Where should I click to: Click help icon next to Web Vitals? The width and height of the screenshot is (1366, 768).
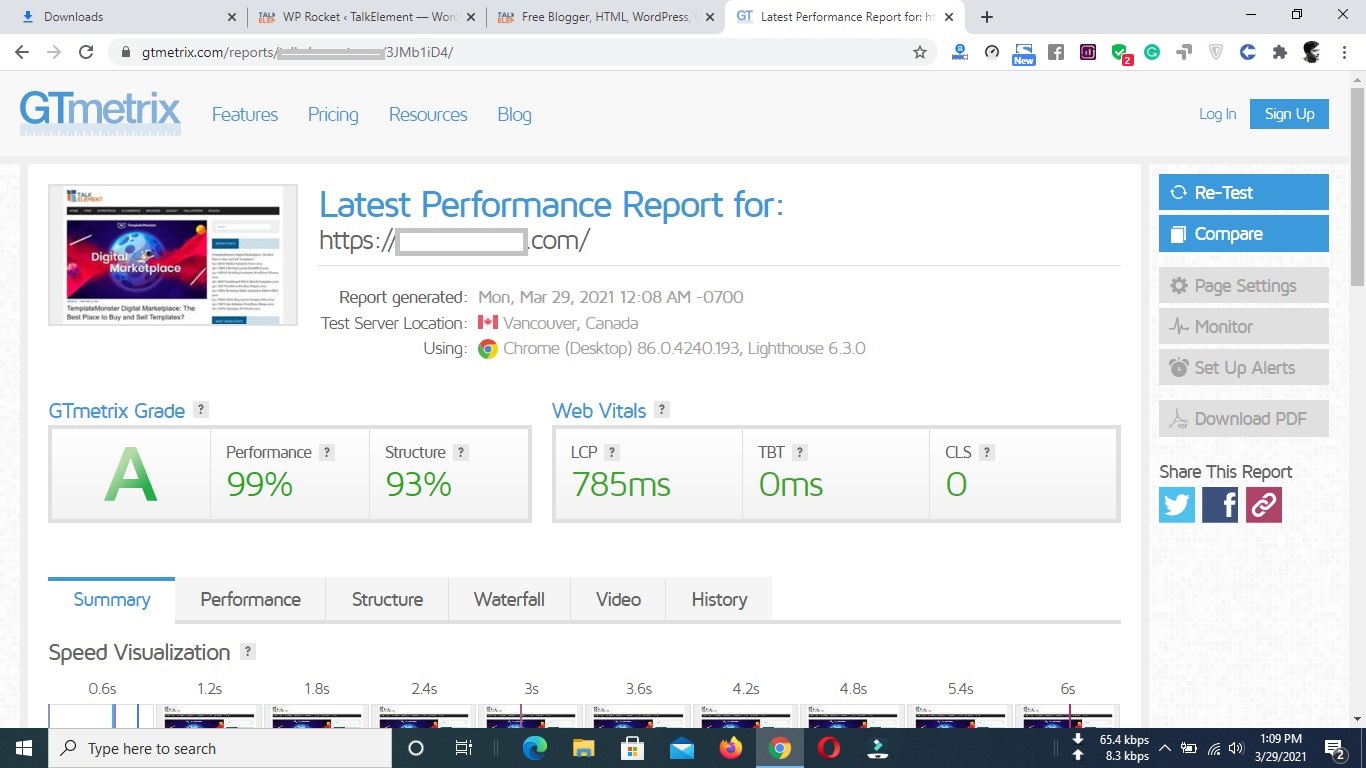click(661, 410)
